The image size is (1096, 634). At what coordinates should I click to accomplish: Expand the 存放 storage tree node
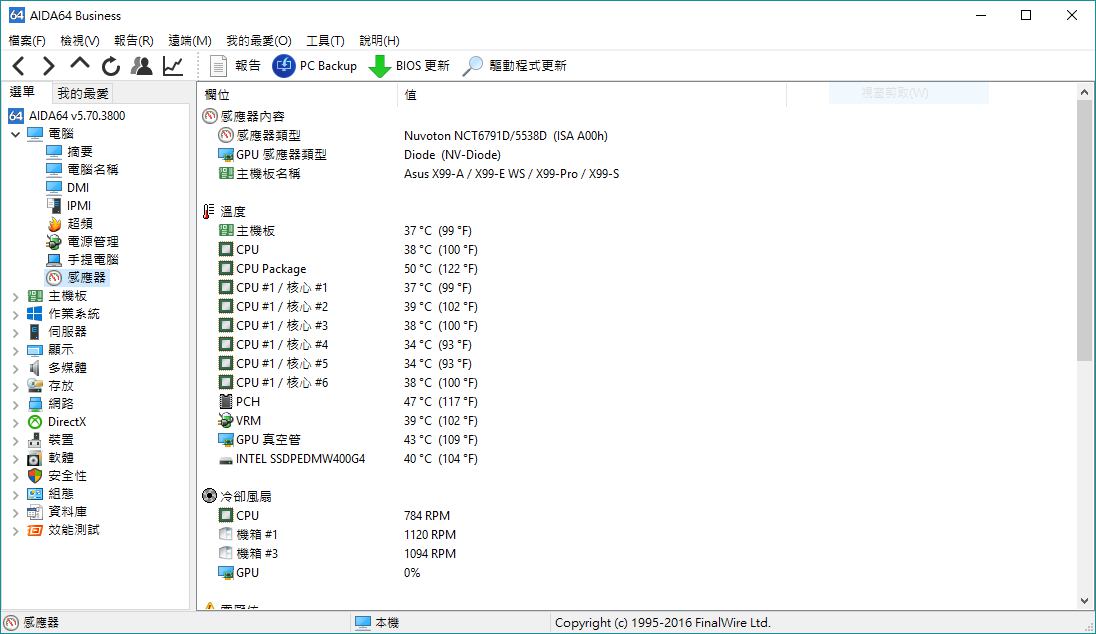pyautogui.click(x=15, y=387)
